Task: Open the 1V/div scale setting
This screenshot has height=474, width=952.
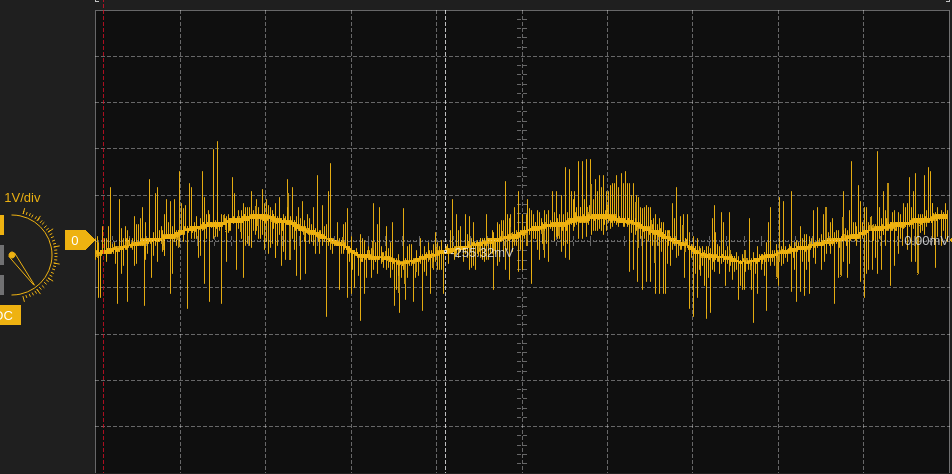Action: pyautogui.click(x=22, y=198)
